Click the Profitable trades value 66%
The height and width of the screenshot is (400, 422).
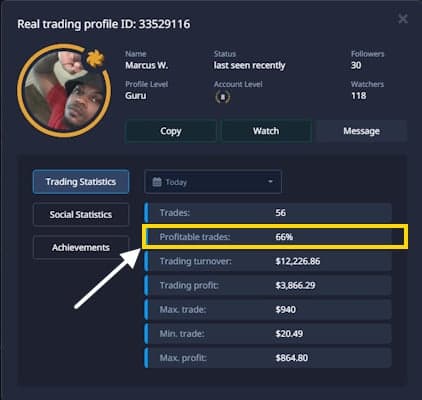pos(284,237)
